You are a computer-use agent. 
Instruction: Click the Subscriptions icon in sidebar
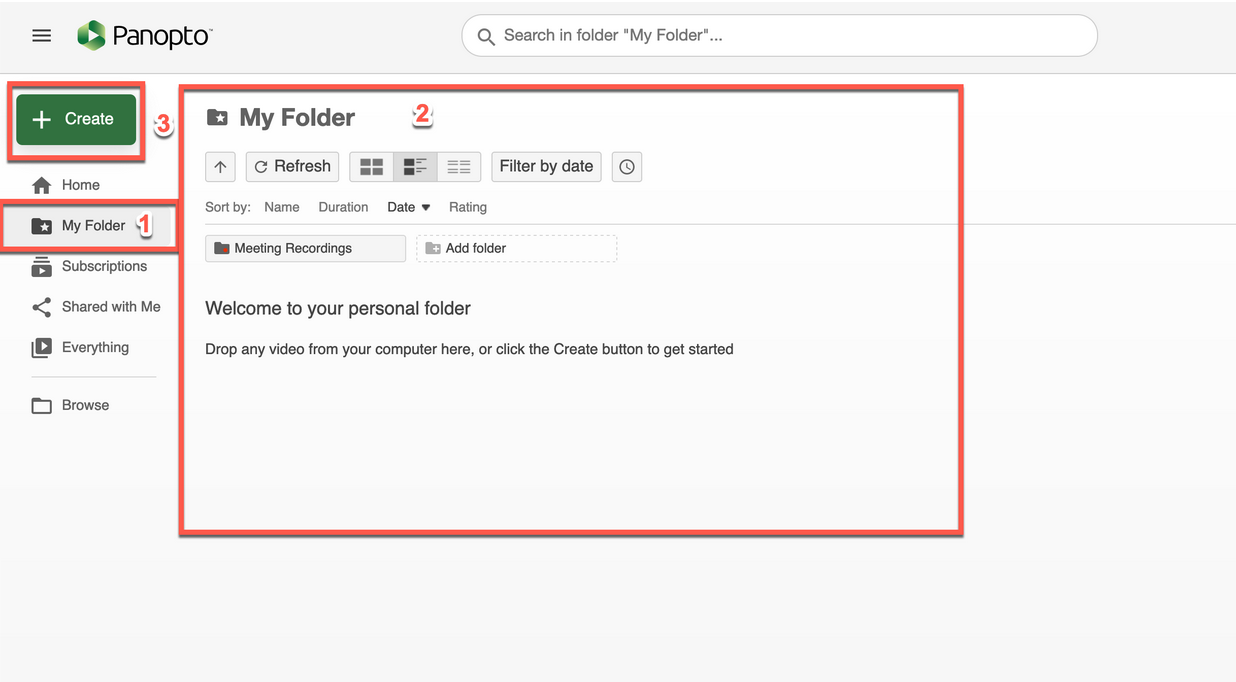click(x=41, y=267)
